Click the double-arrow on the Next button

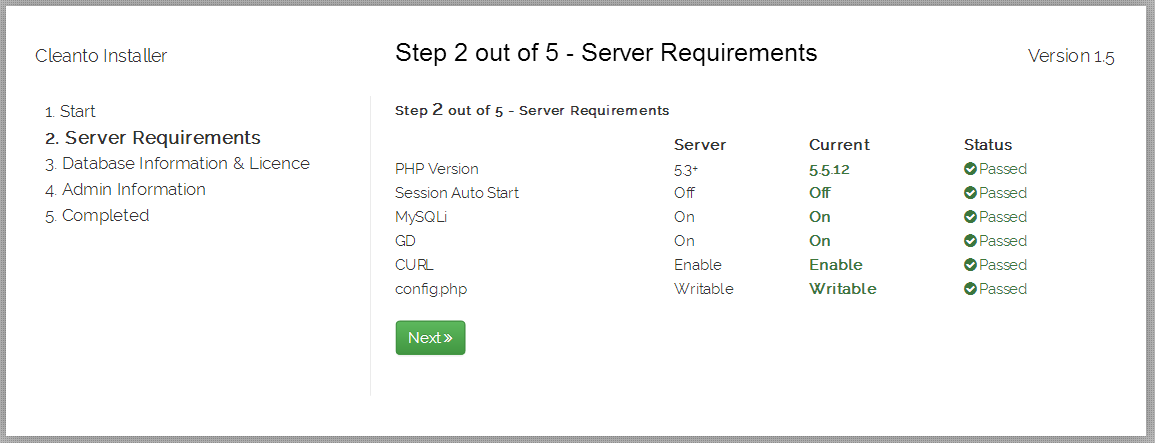coord(448,338)
